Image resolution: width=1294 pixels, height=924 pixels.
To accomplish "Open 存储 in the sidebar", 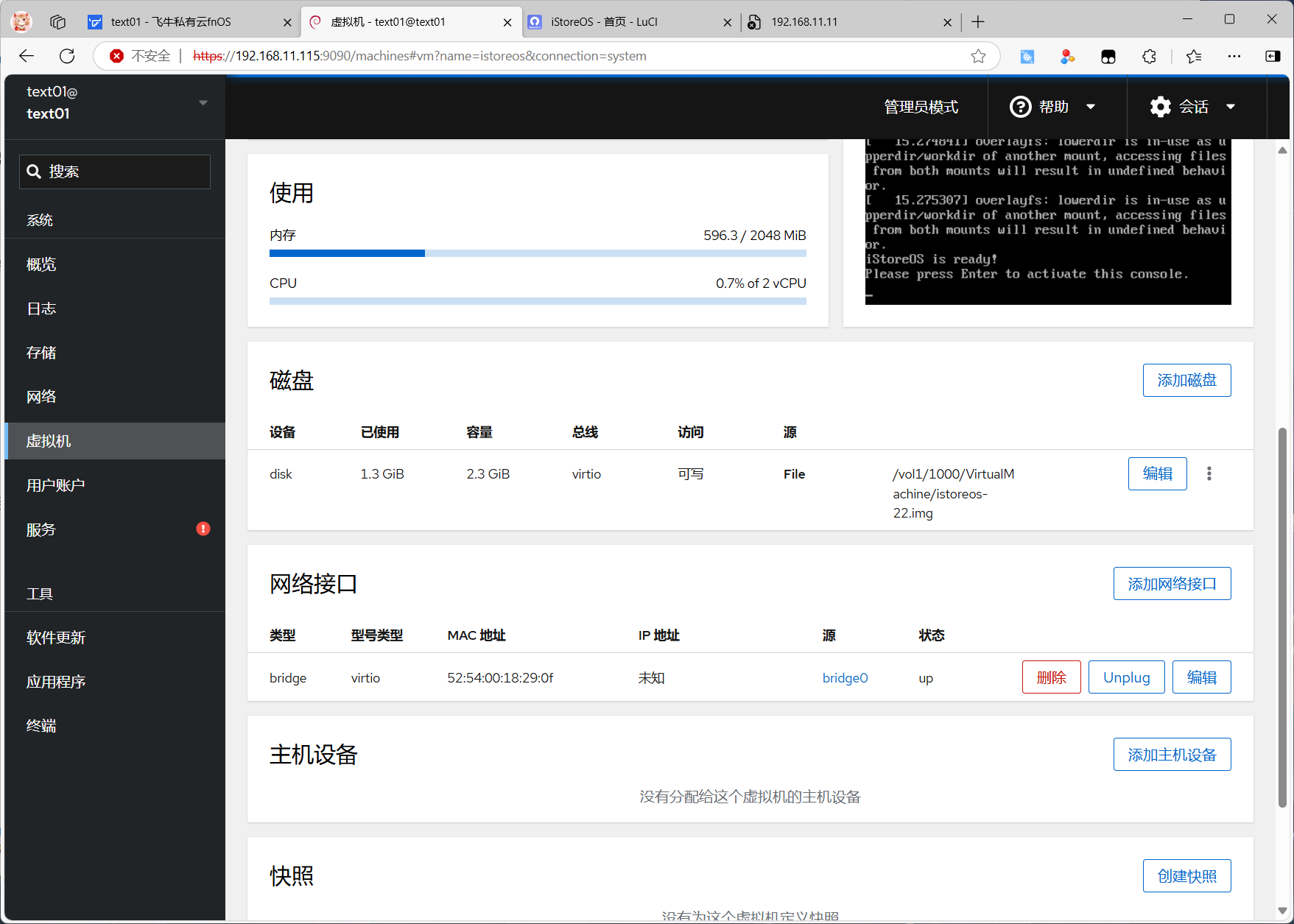I will pyautogui.click(x=41, y=353).
